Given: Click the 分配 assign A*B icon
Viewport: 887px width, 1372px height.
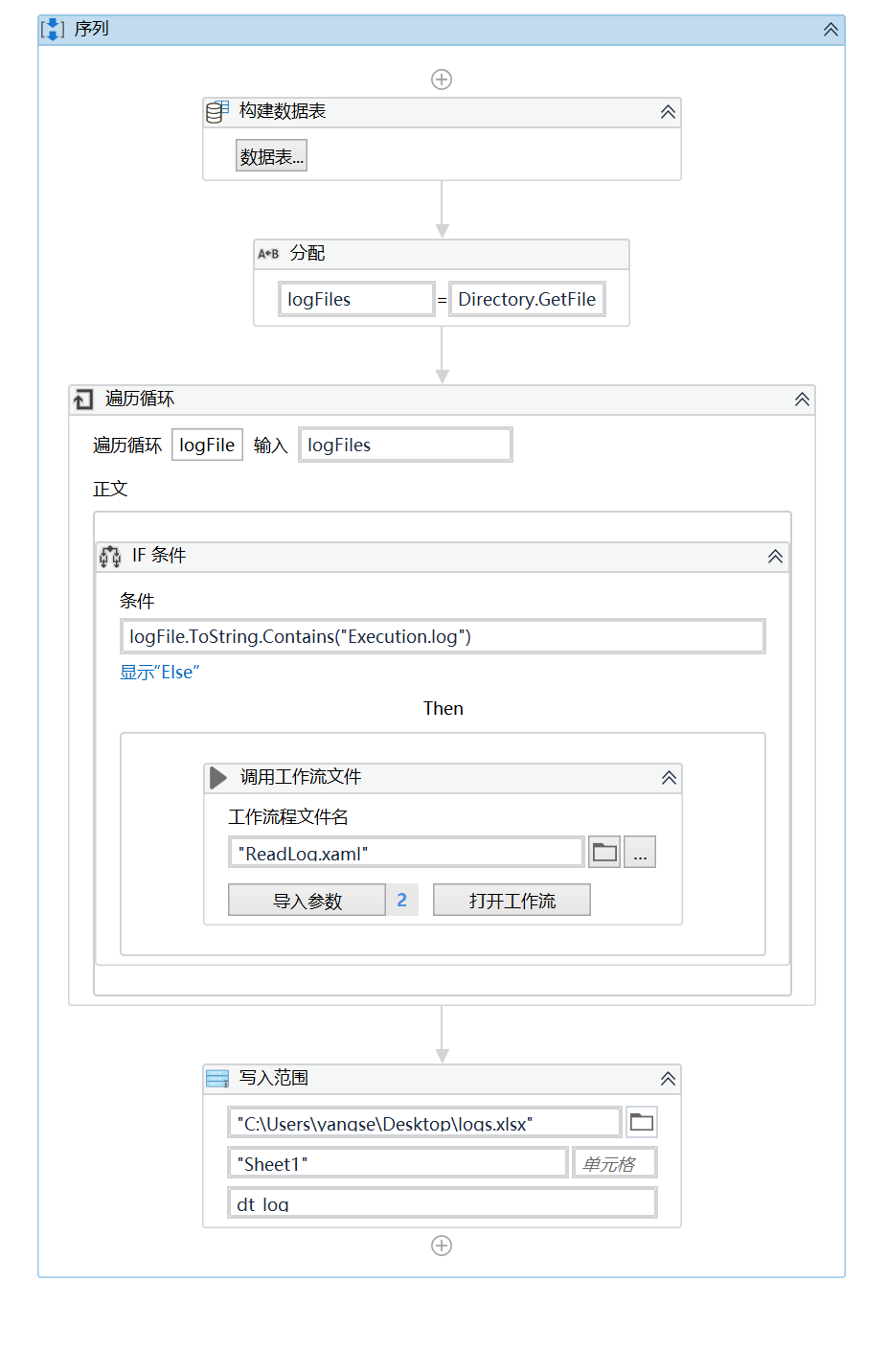Looking at the screenshot, I should (268, 254).
